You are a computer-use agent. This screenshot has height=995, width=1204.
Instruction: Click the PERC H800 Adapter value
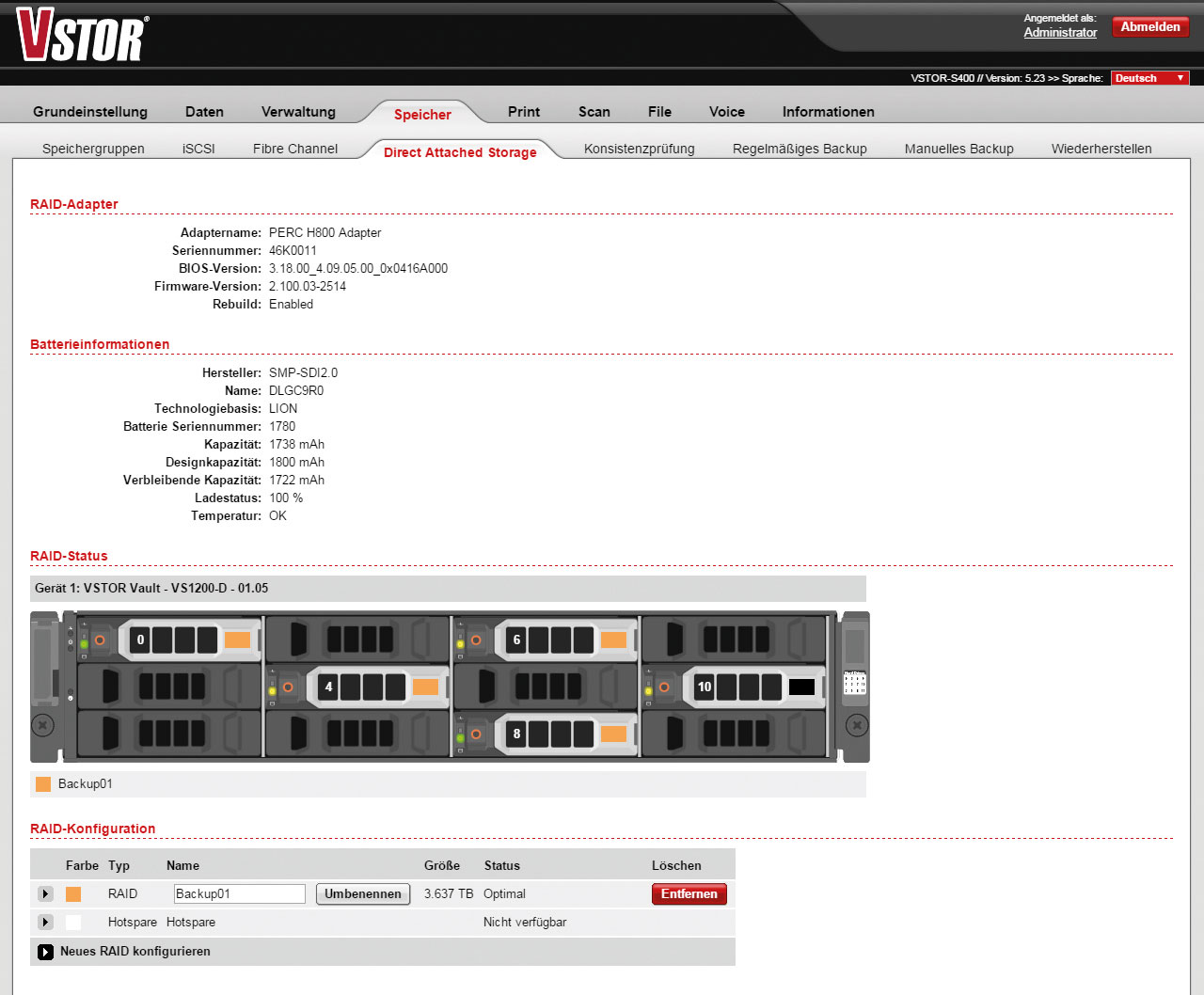tap(325, 232)
